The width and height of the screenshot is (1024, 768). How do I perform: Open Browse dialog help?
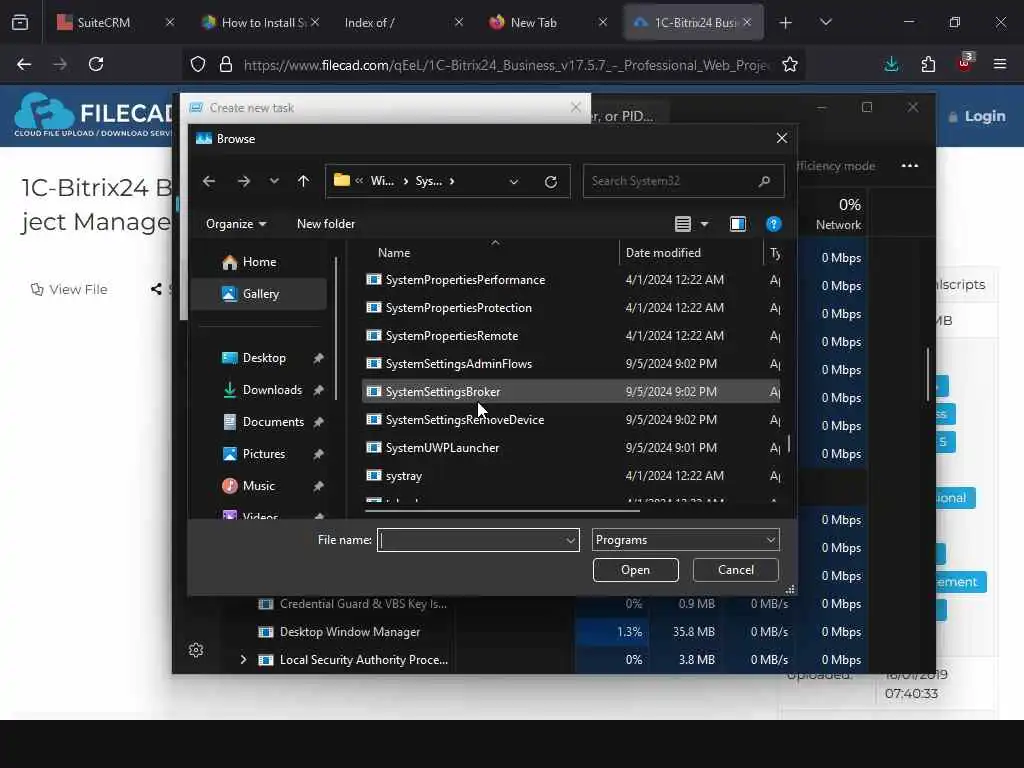773,224
